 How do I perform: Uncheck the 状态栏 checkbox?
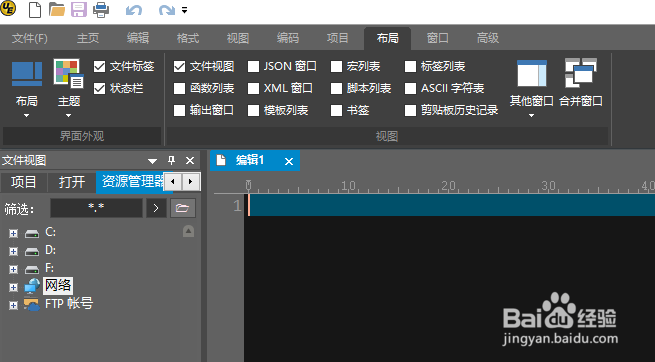[99, 89]
